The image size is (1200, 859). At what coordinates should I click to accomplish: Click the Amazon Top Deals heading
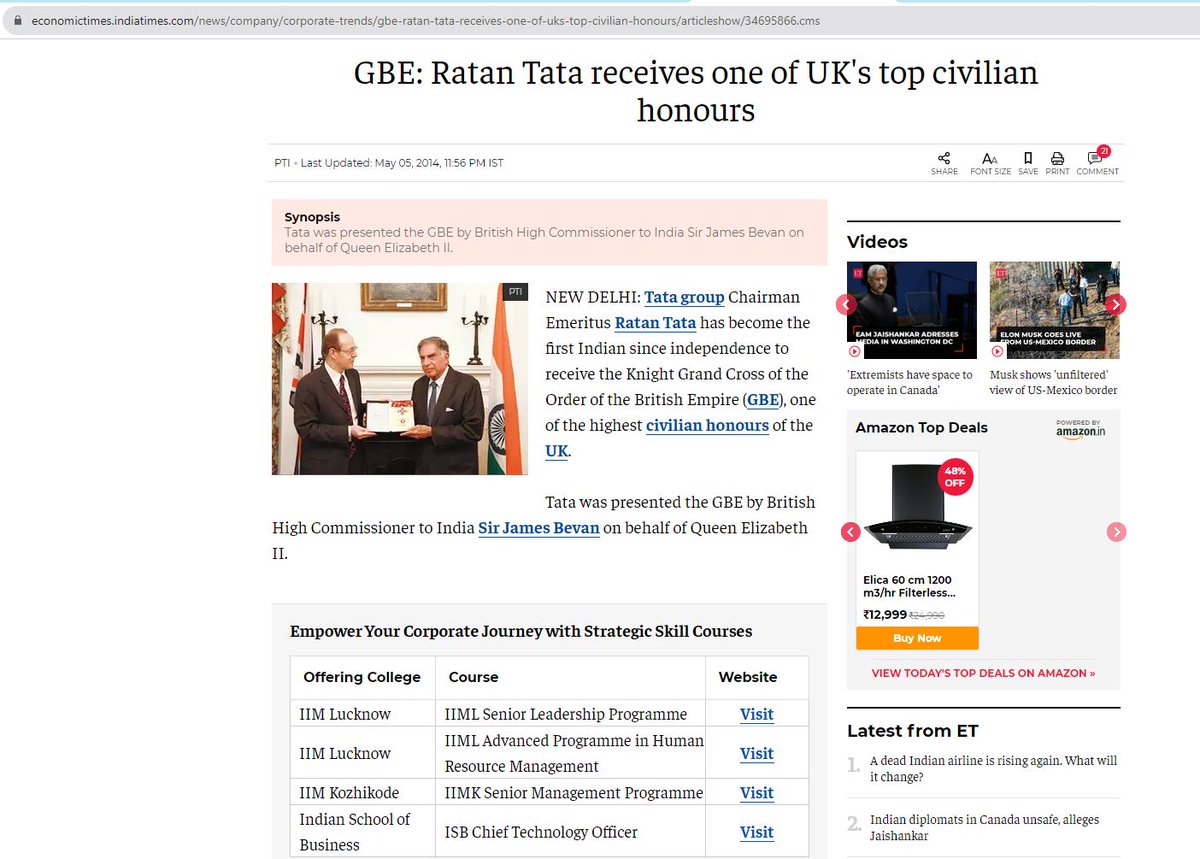pyautogui.click(x=921, y=427)
